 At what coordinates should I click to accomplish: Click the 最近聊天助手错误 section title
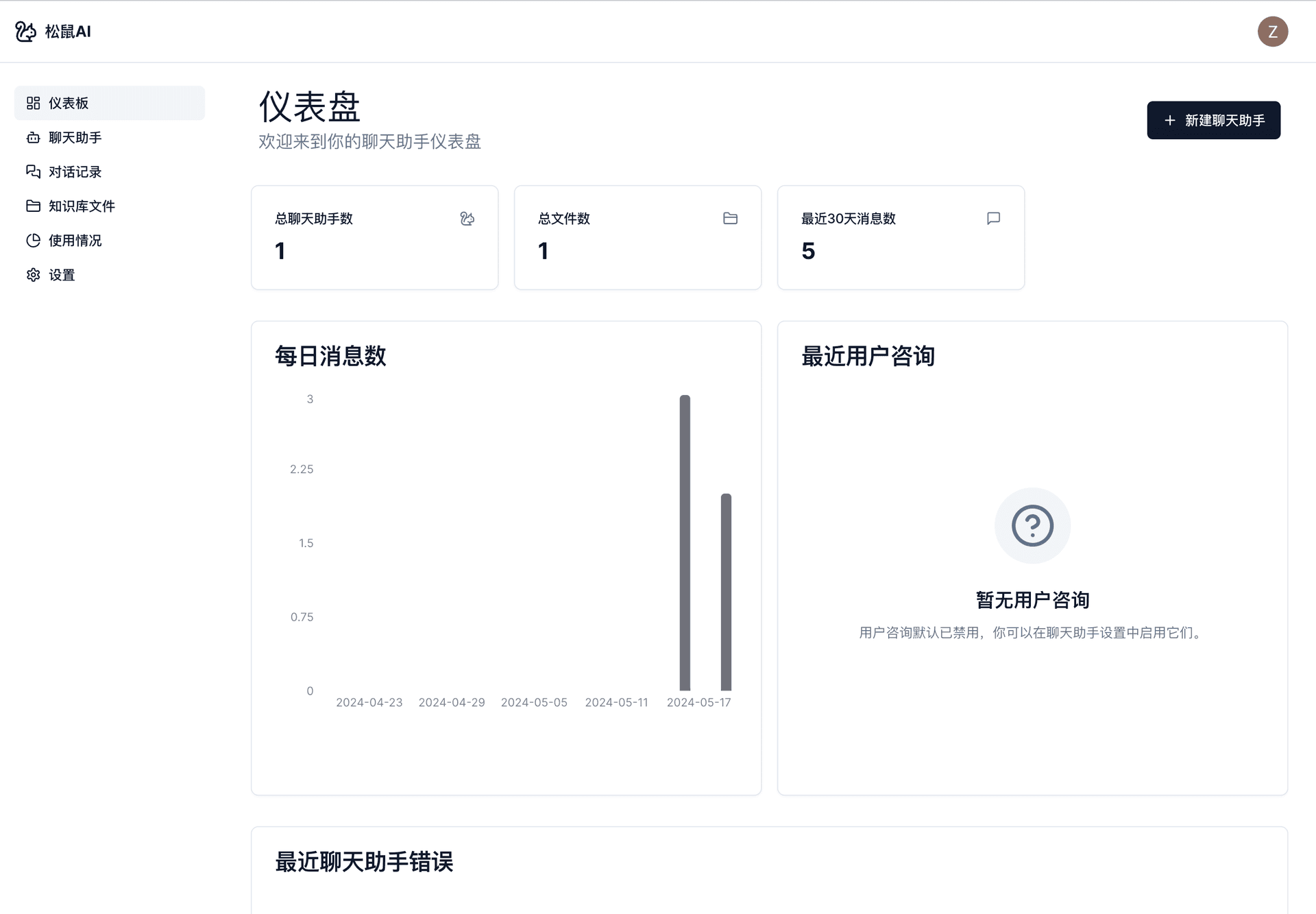(x=364, y=863)
